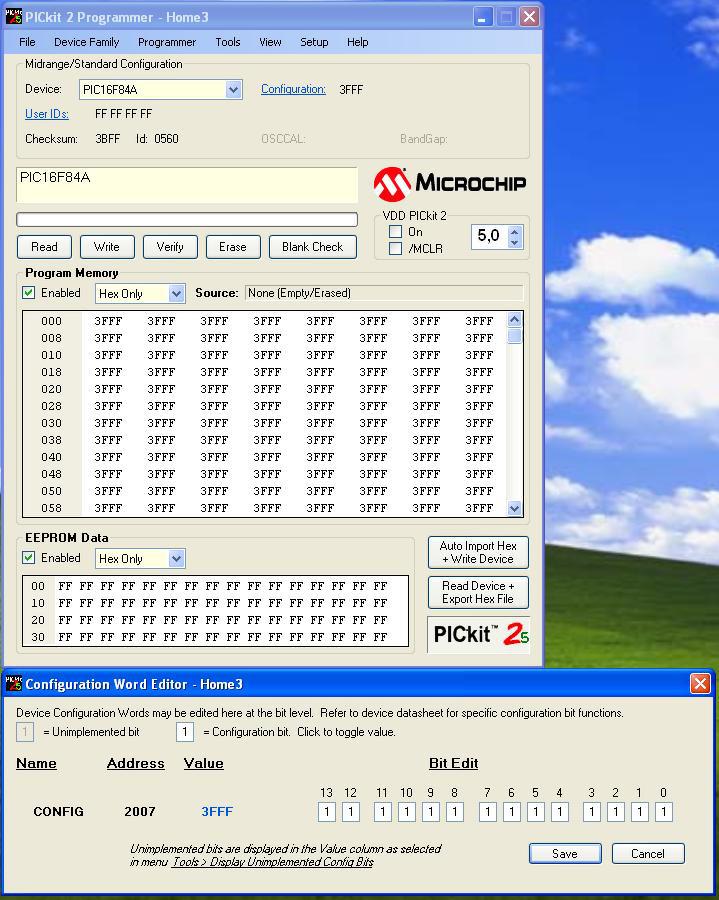Screen dimensions: 719x900
Task: Toggle configuration bit 6
Action: (x=511, y=812)
